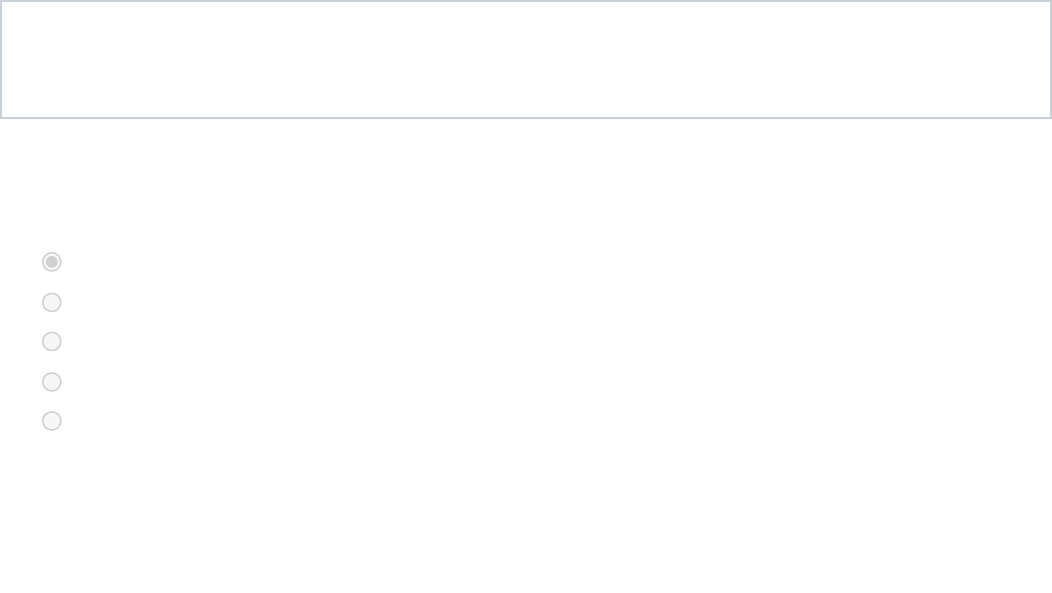Select the fourth radio button

[52, 382]
